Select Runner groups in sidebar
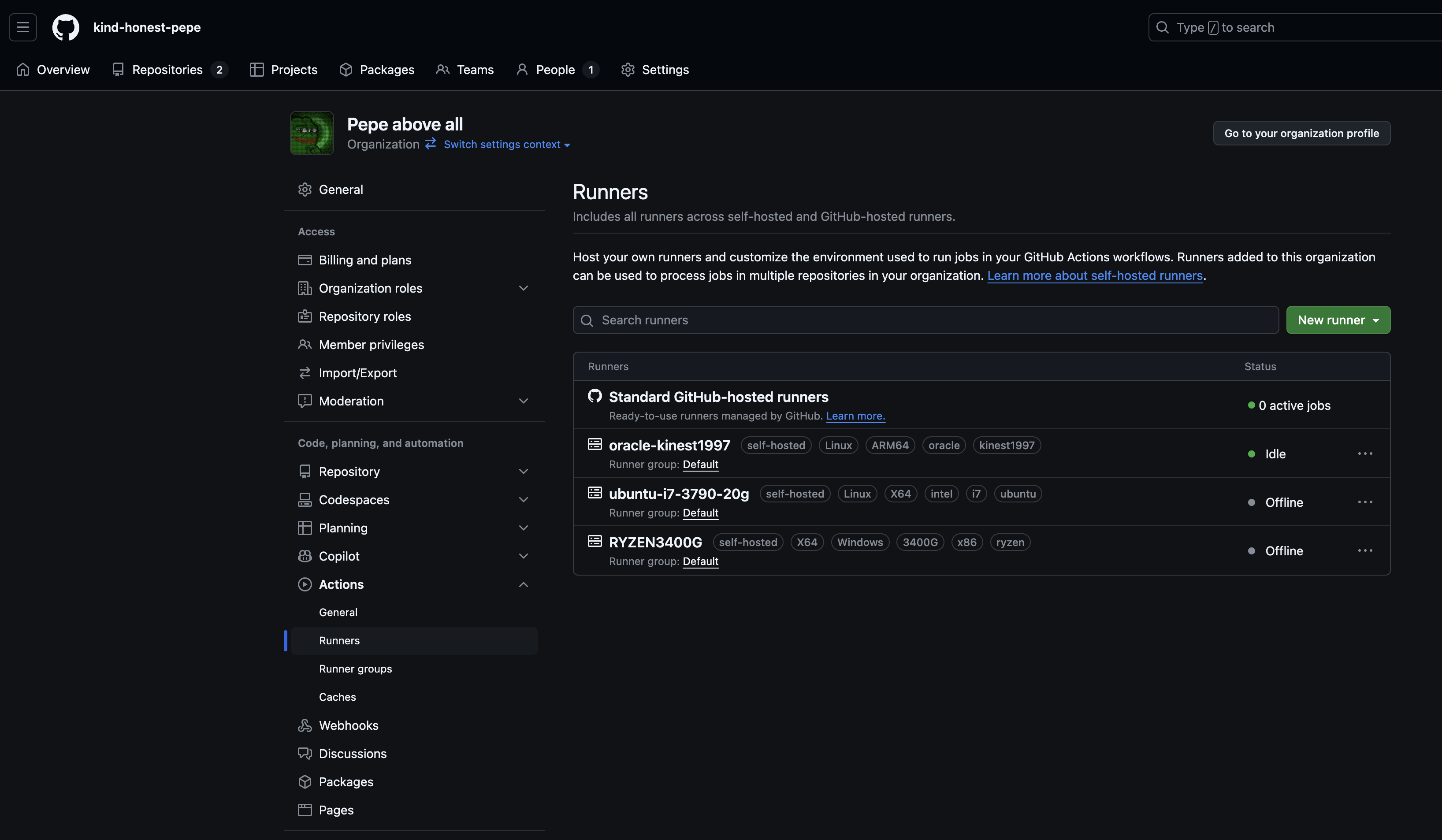Image resolution: width=1442 pixels, height=840 pixels. pyautogui.click(x=355, y=669)
